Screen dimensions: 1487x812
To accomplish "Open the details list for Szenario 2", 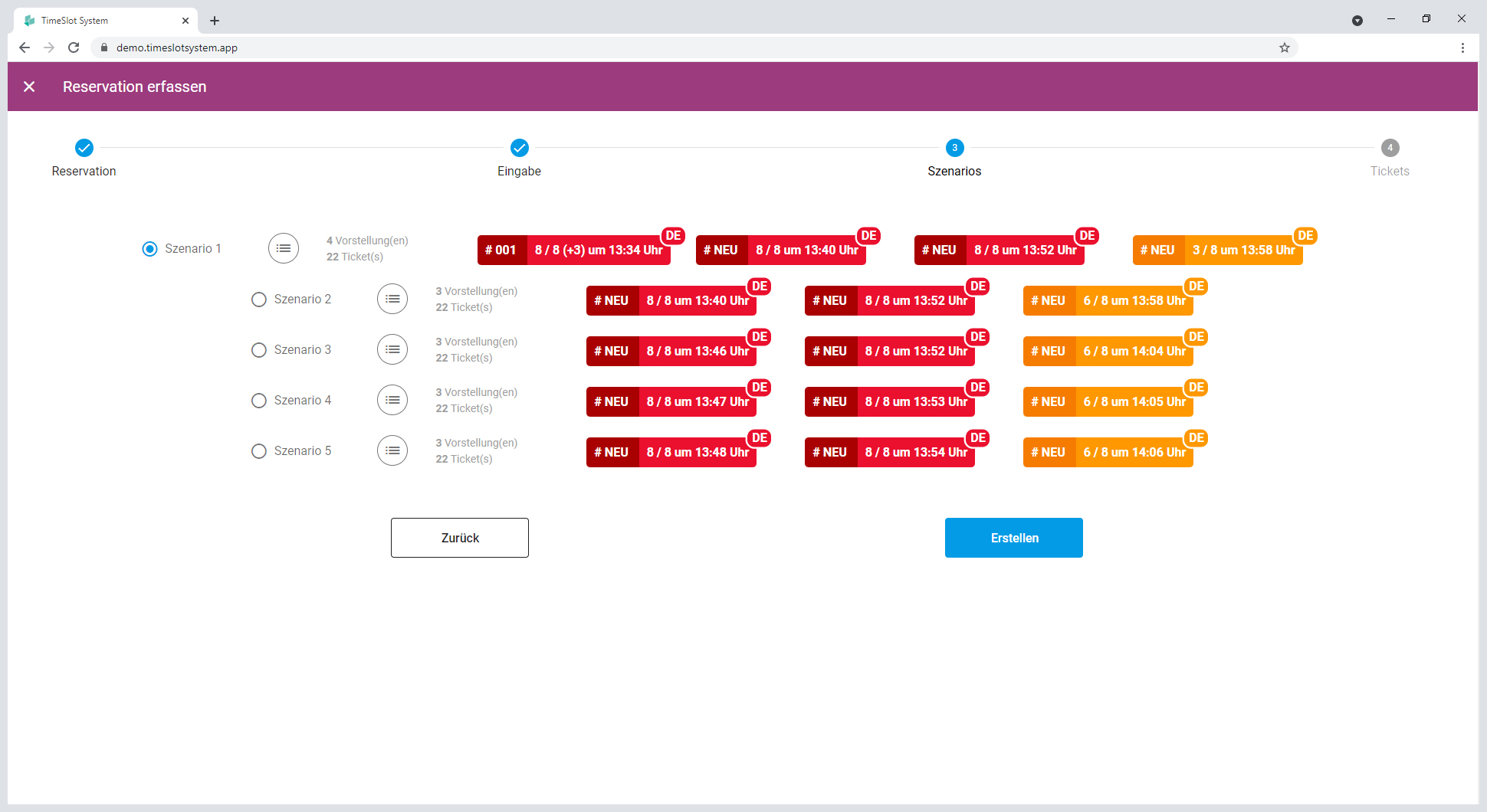I will [x=392, y=299].
